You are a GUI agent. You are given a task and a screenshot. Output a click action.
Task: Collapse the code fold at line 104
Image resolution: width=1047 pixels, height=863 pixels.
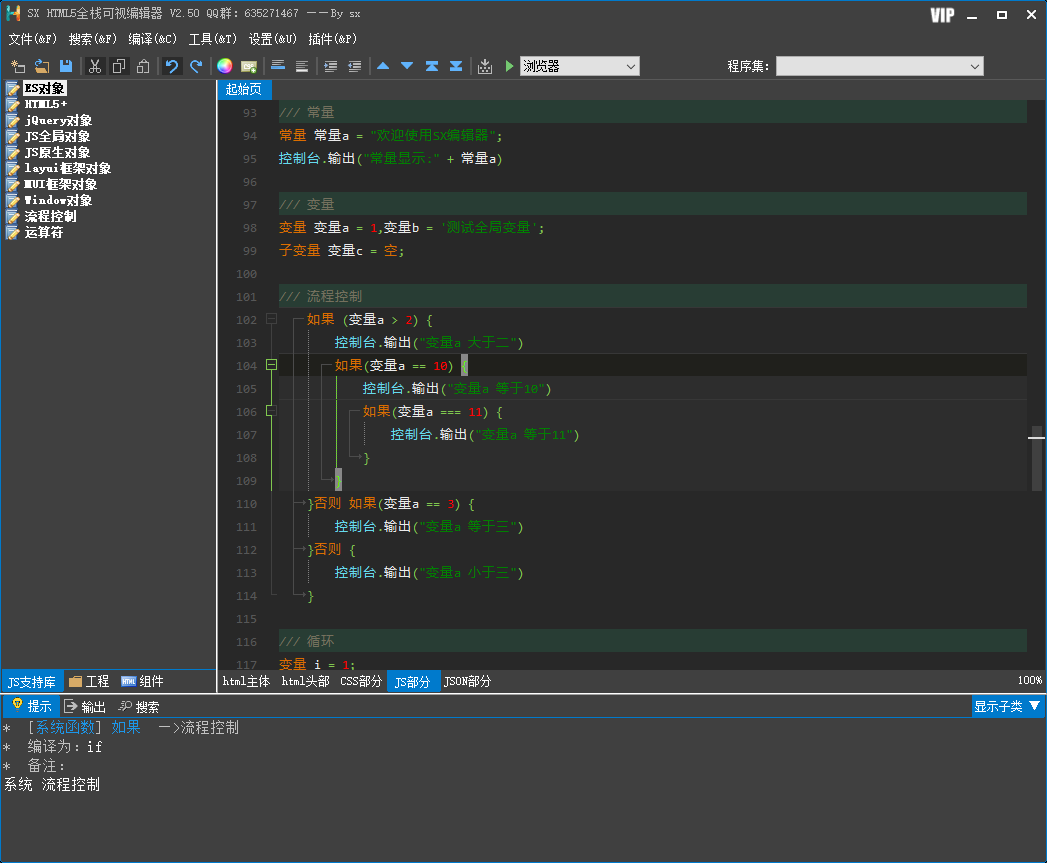pos(271,365)
